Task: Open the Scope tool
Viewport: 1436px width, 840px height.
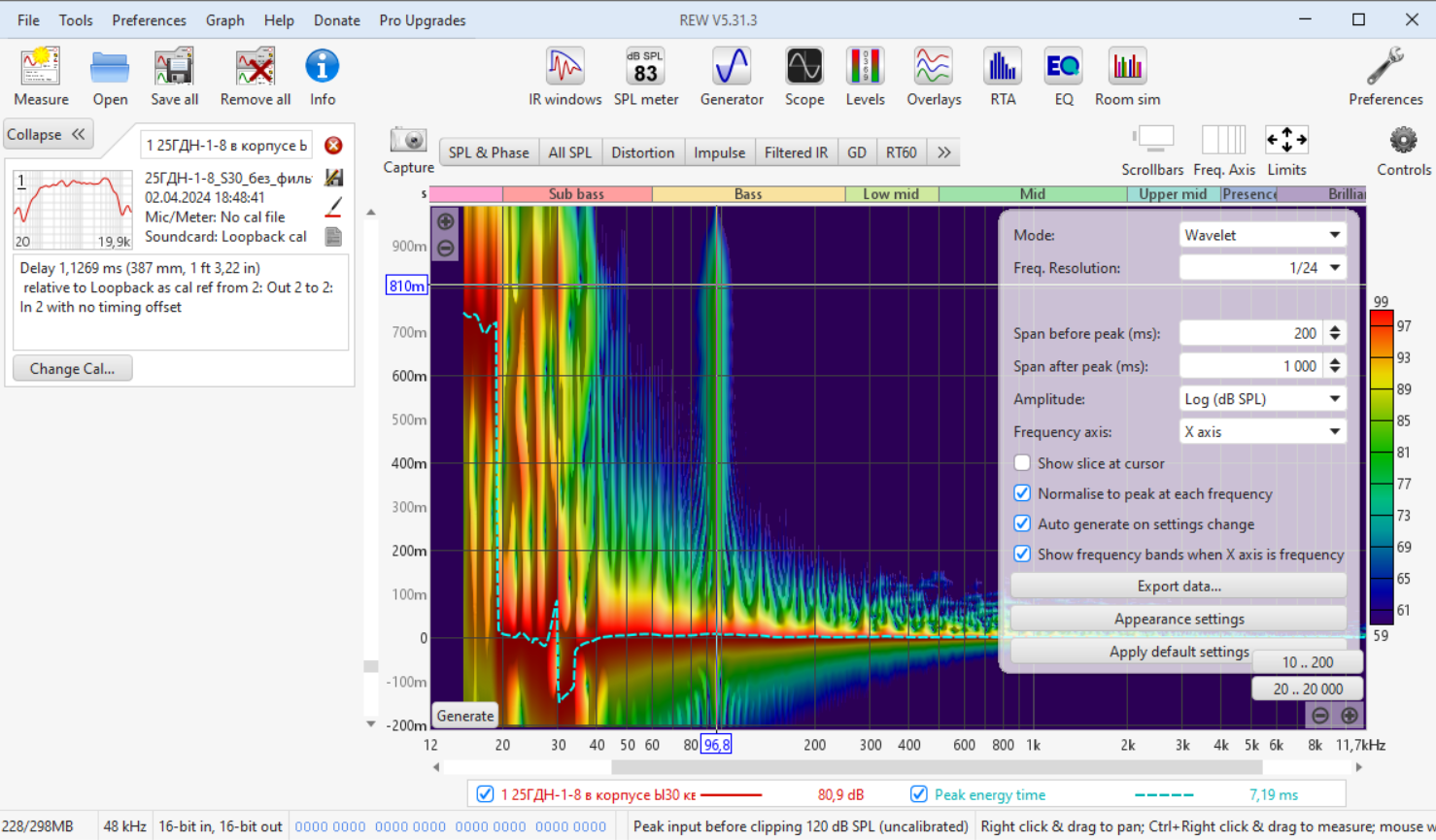Action: [x=804, y=66]
